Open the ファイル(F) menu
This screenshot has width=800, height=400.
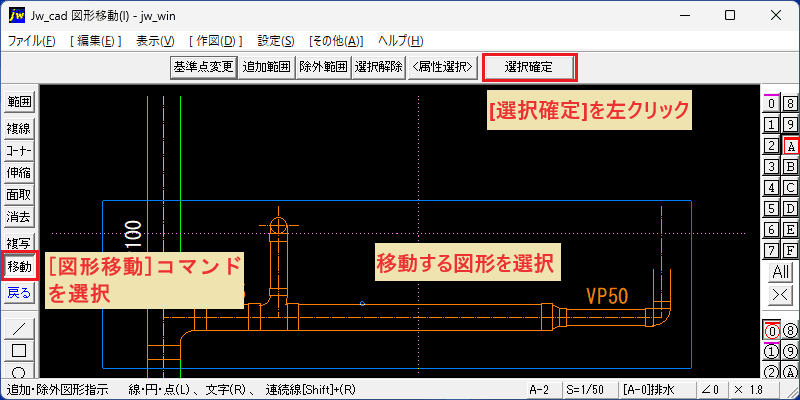pyautogui.click(x=32, y=41)
